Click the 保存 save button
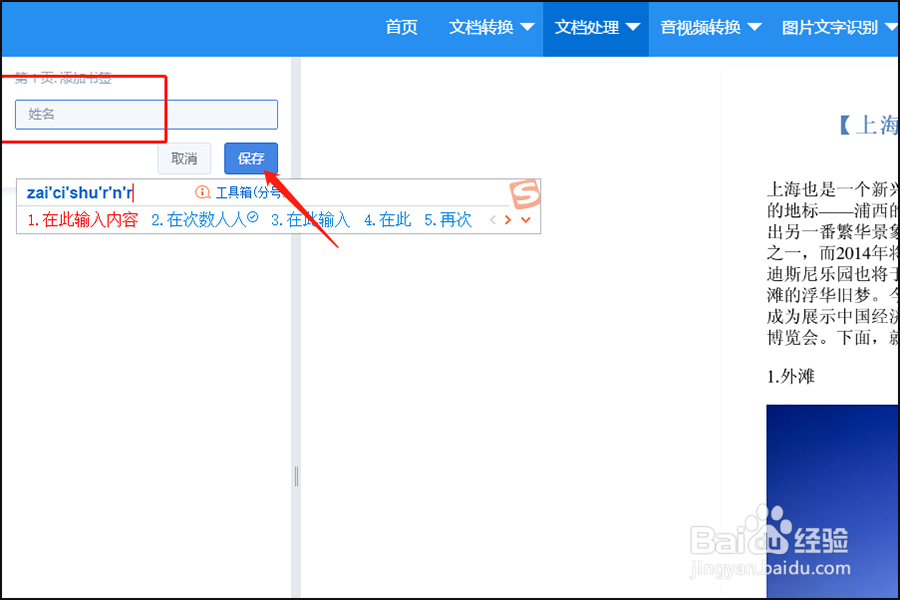The image size is (900, 600). point(250,158)
